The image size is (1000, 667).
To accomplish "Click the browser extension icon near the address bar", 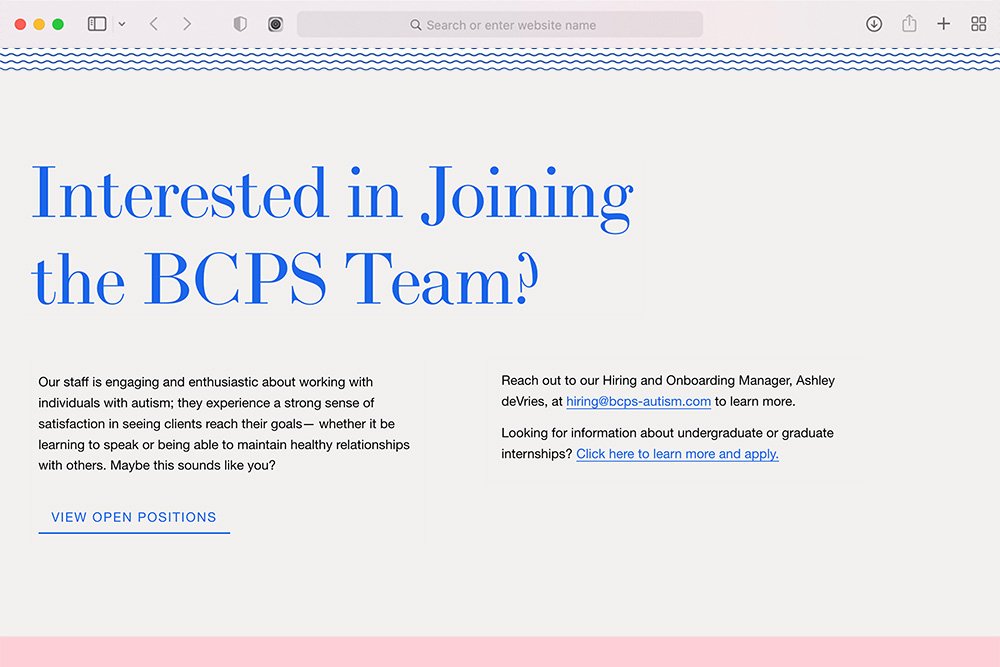I will (275, 23).
